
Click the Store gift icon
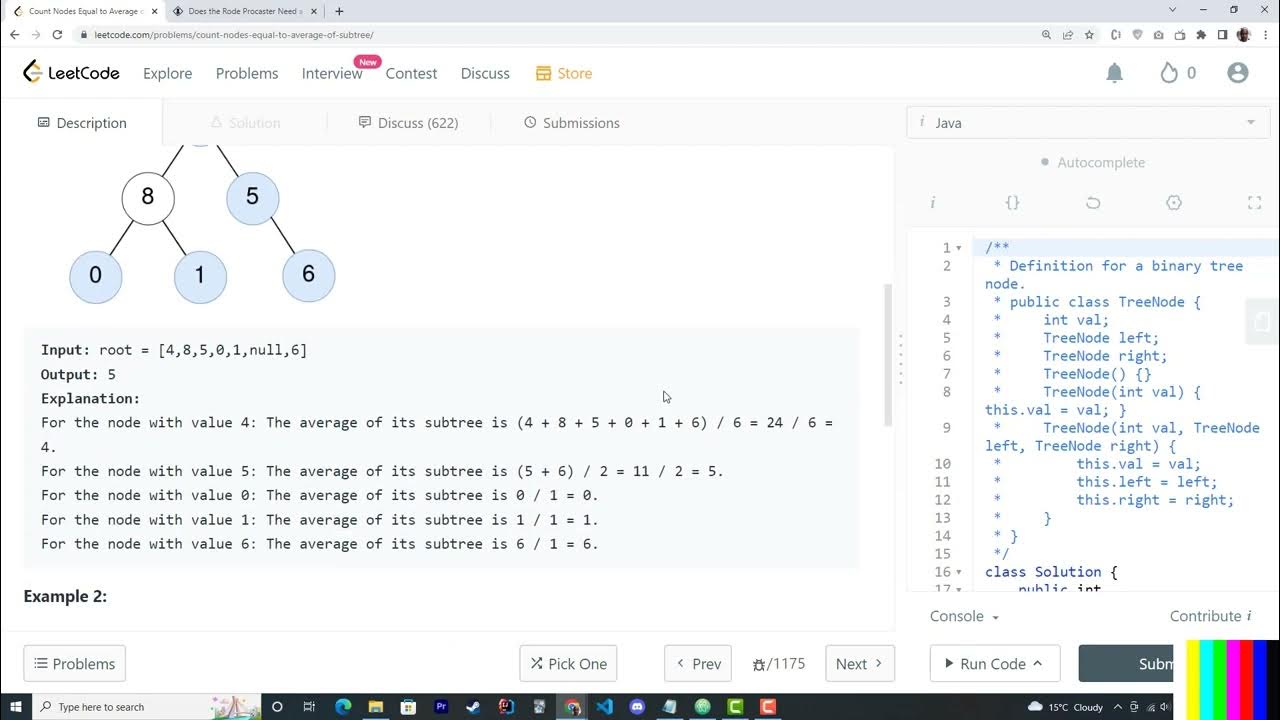(543, 73)
